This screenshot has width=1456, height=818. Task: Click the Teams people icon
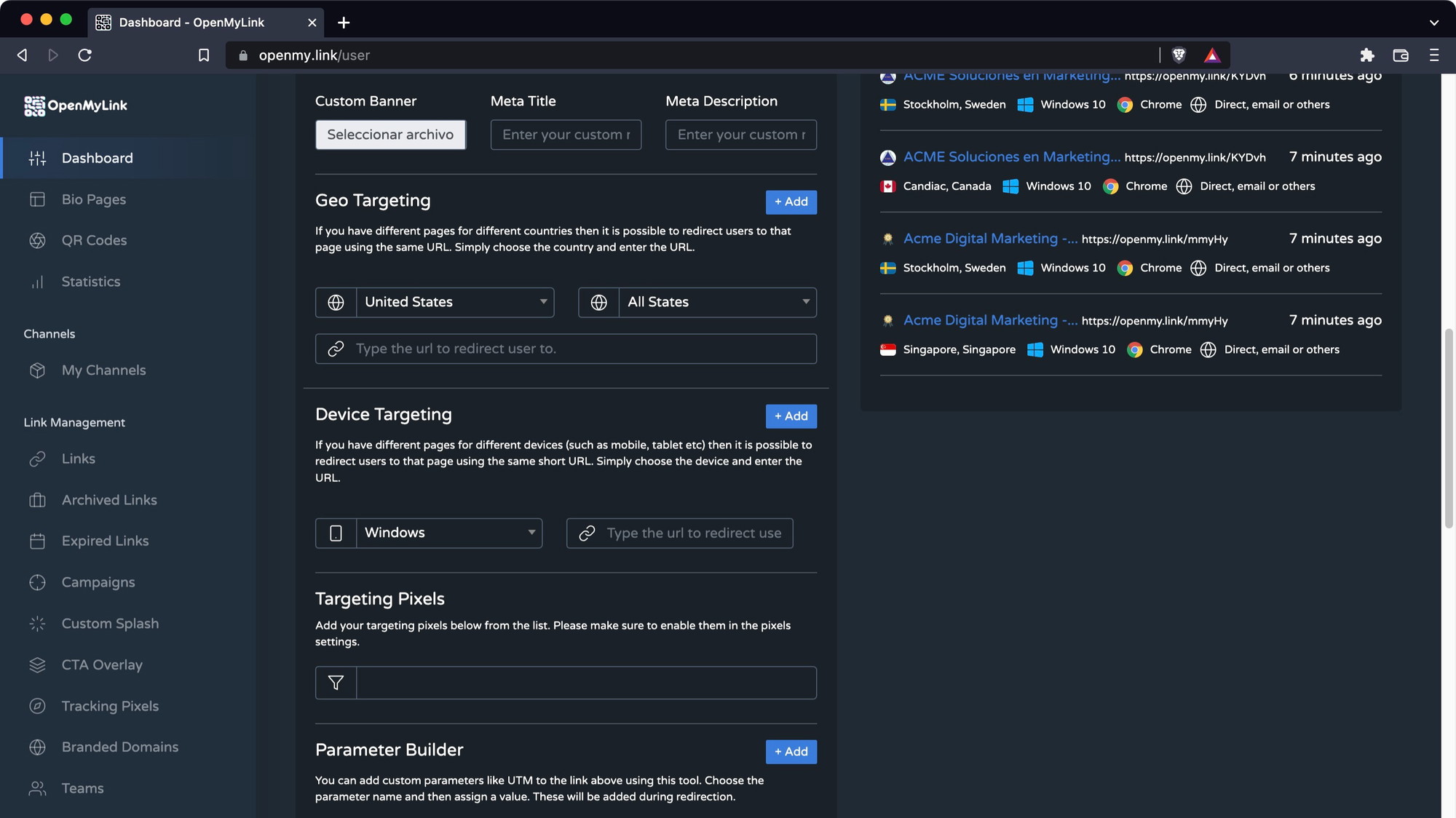pyautogui.click(x=37, y=788)
